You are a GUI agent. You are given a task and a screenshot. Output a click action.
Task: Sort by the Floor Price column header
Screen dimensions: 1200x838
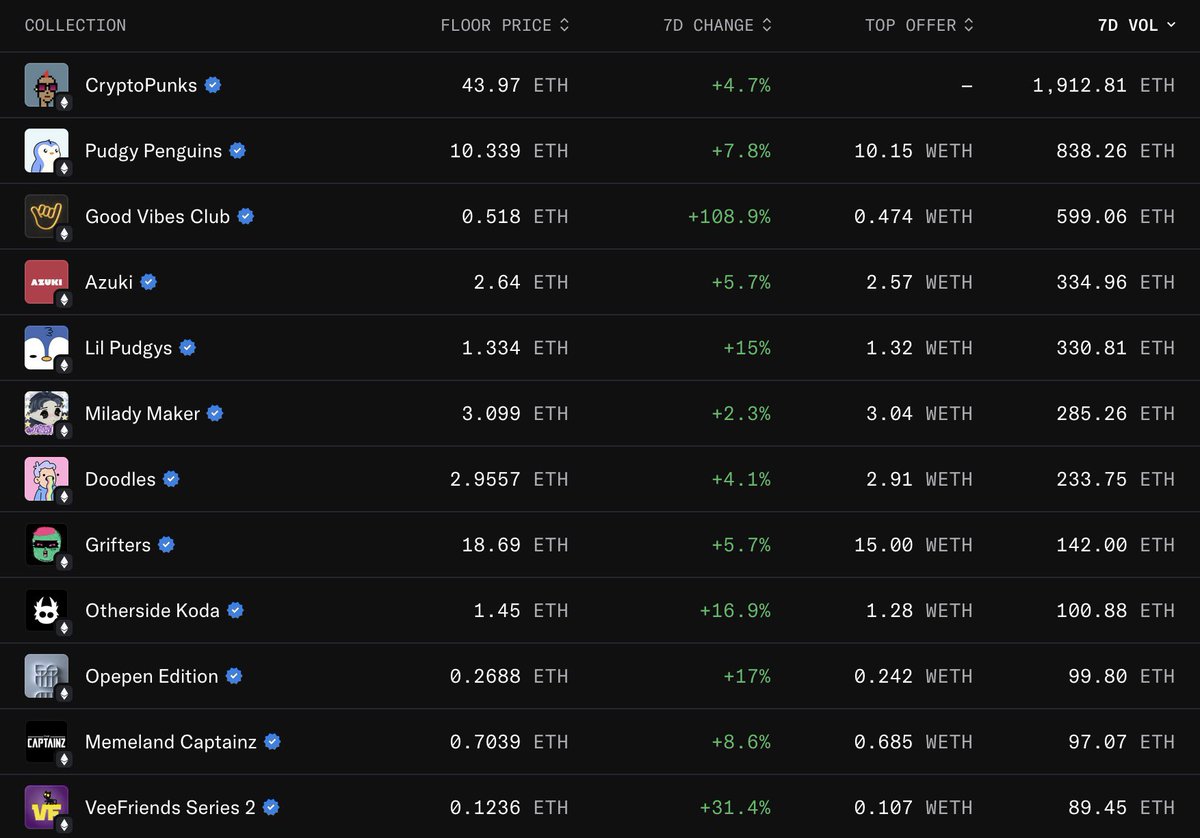pos(505,25)
